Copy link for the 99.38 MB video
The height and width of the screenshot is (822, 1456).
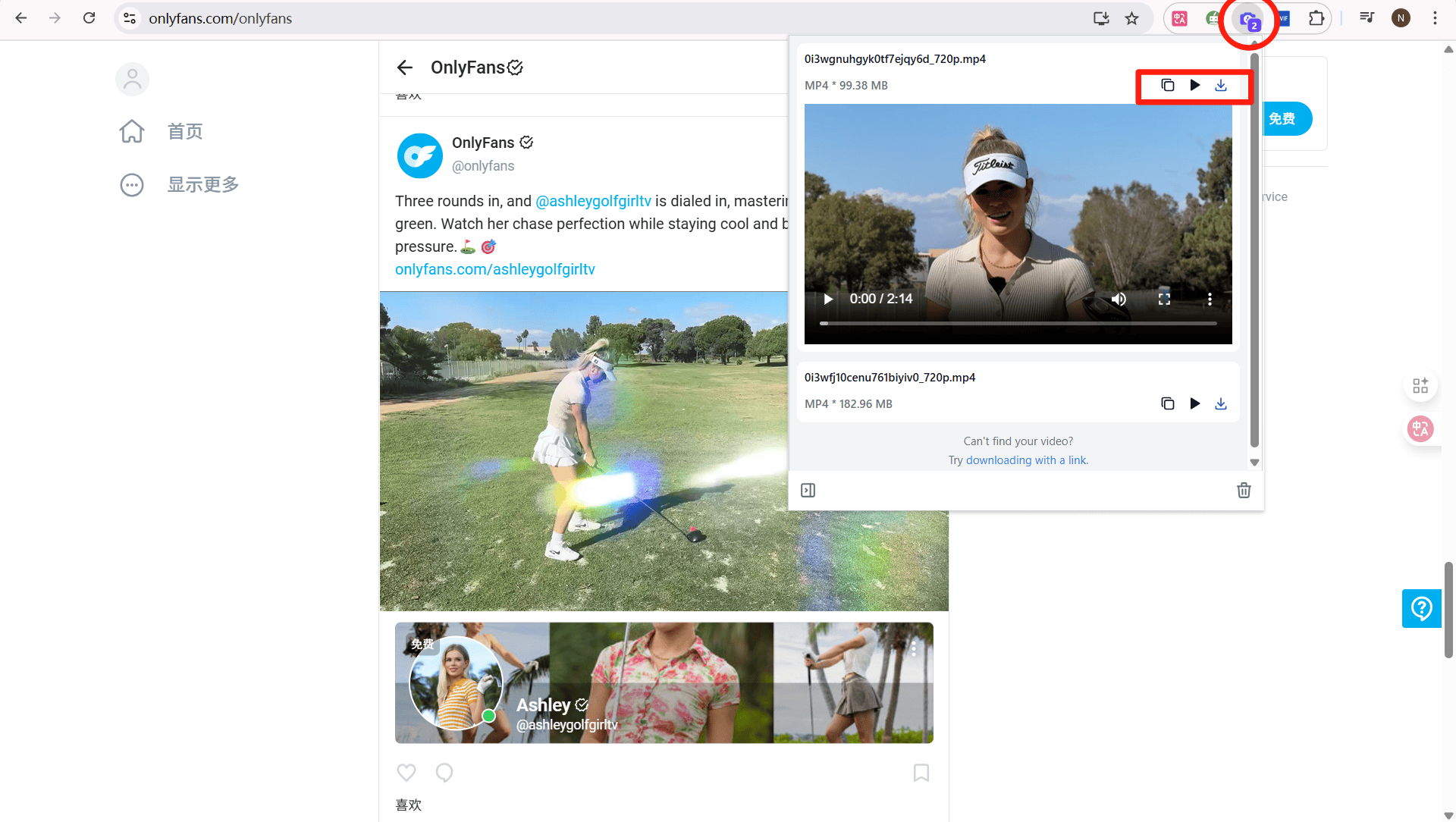point(1168,85)
